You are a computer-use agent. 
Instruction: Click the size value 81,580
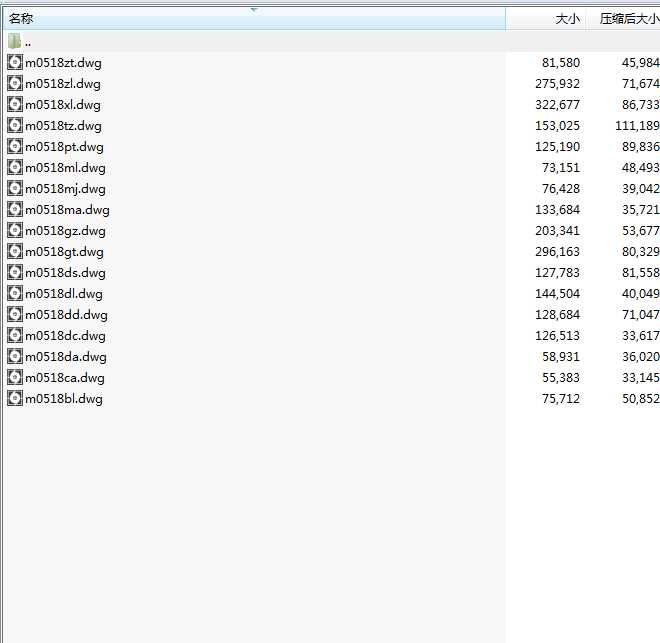click(561, 63)
